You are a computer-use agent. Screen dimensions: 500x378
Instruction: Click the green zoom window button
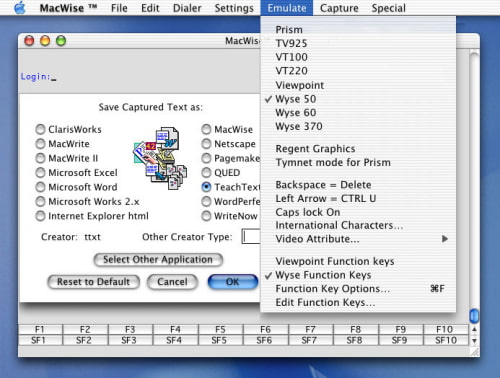click(x=61, y=41)
